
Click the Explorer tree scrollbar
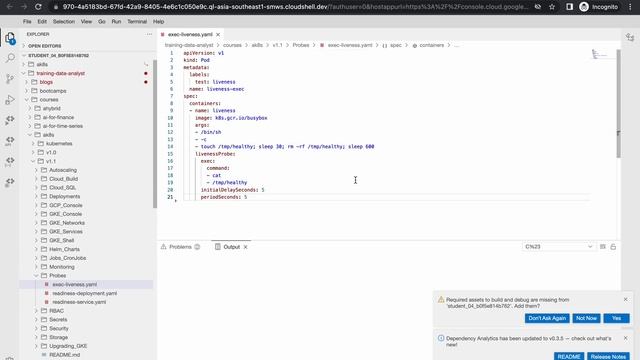click(155, 134)
